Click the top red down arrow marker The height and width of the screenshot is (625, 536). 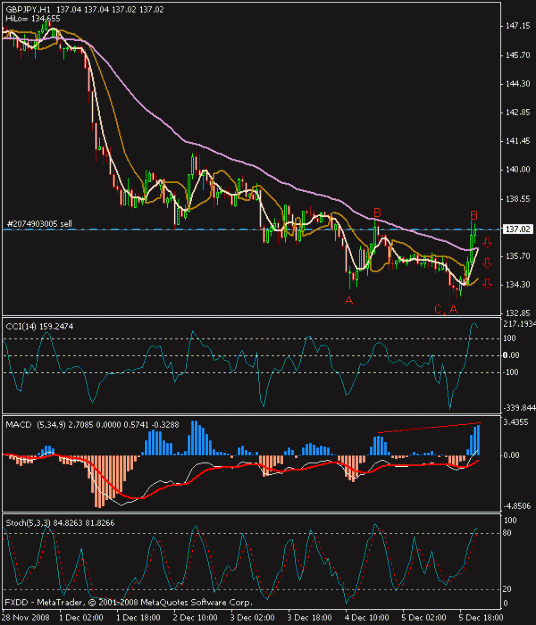click(487, 242)
